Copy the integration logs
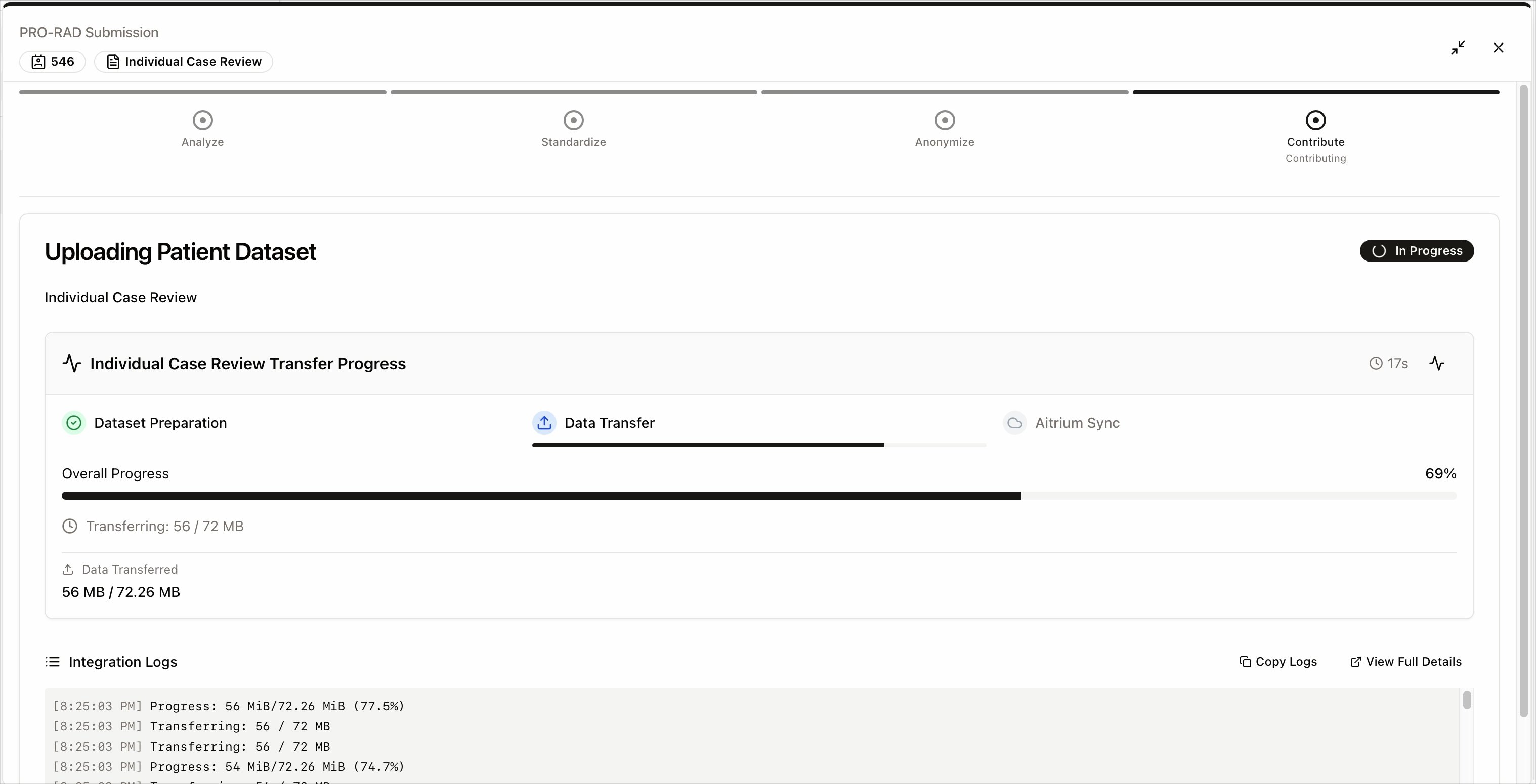This screenshot has height=784, width=1536. (x=1278, y=662)
